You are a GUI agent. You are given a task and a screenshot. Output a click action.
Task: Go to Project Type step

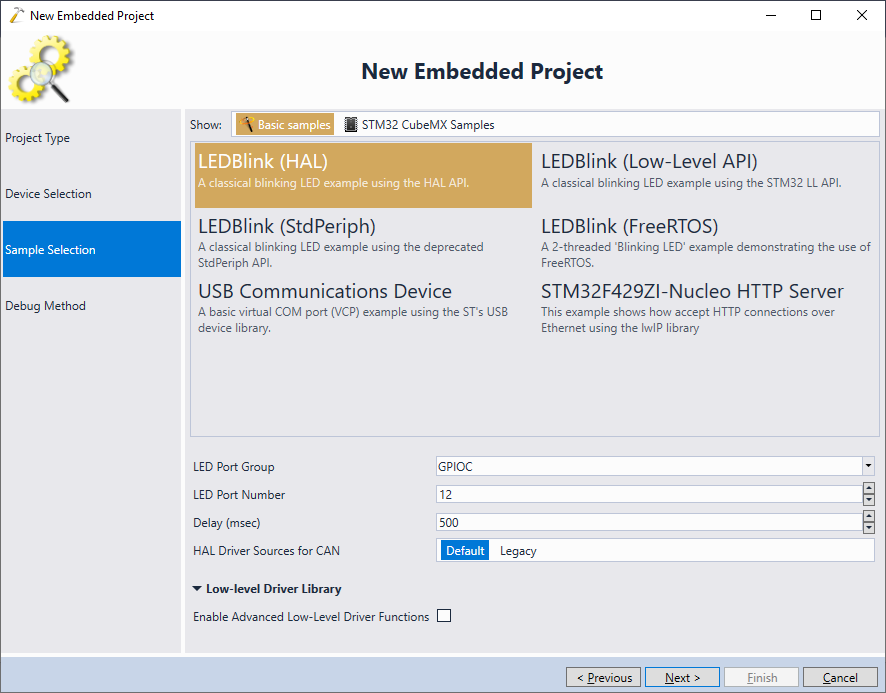[x=92, y=138]
